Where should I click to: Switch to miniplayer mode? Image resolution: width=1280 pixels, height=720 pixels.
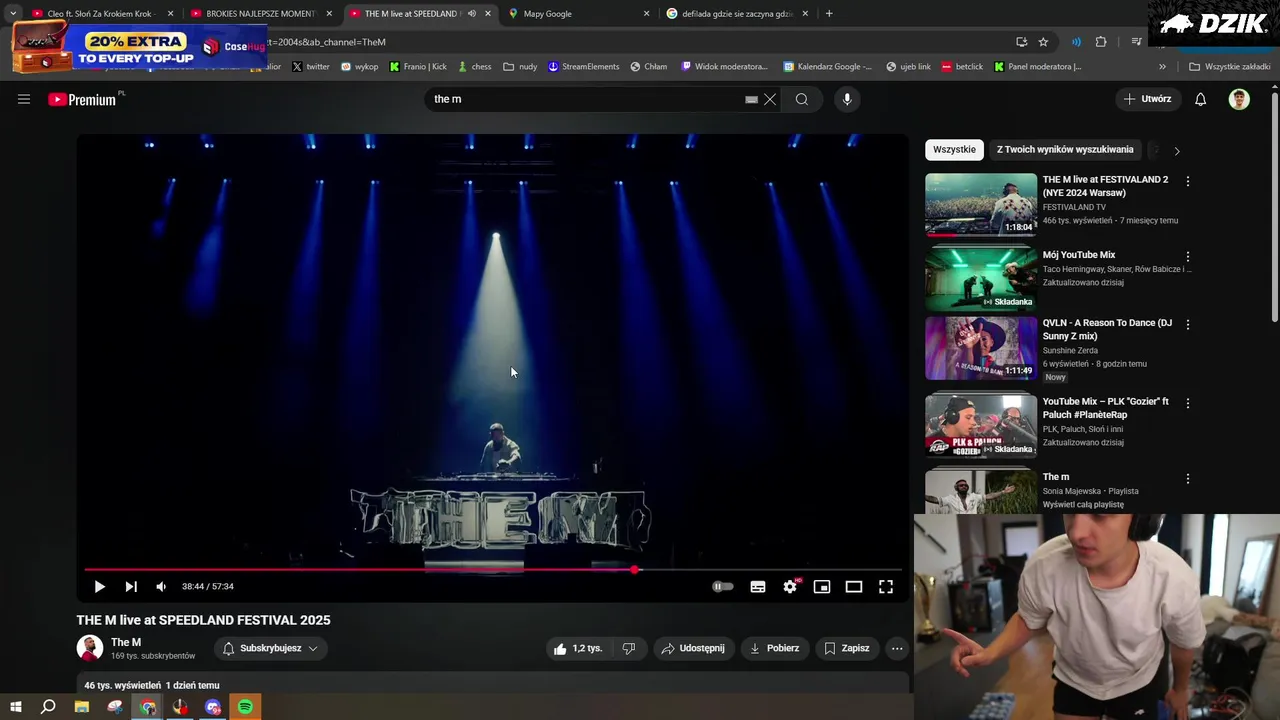point(822,587)
